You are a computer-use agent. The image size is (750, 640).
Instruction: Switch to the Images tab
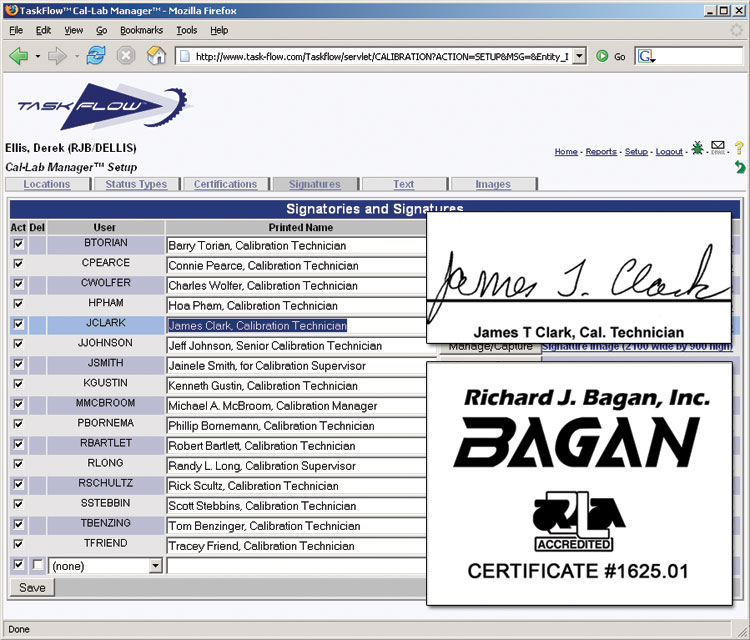[493, 184]
